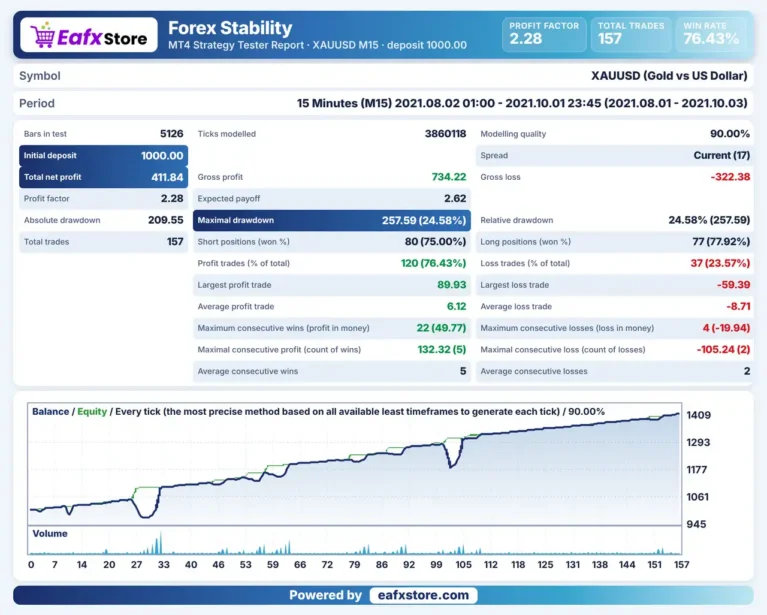Click the trade number 157 on x-axis

[x=681, y=565]
